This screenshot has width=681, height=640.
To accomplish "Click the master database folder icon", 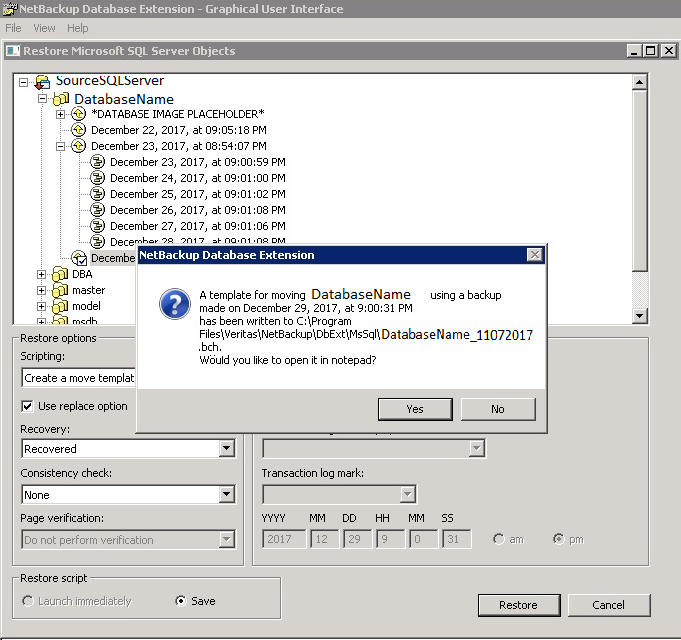I will click(x=60, y=290).
